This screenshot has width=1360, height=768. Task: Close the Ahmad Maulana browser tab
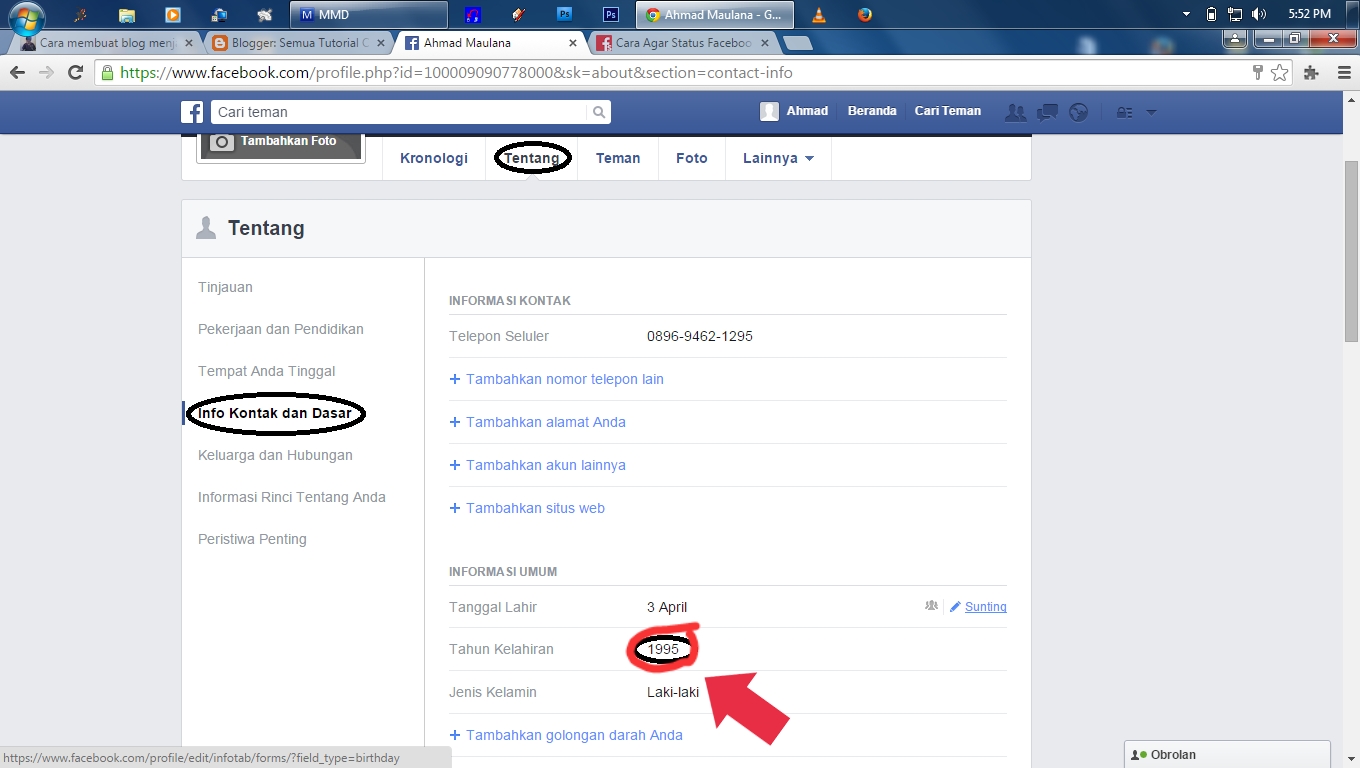(x=573, y=43)
